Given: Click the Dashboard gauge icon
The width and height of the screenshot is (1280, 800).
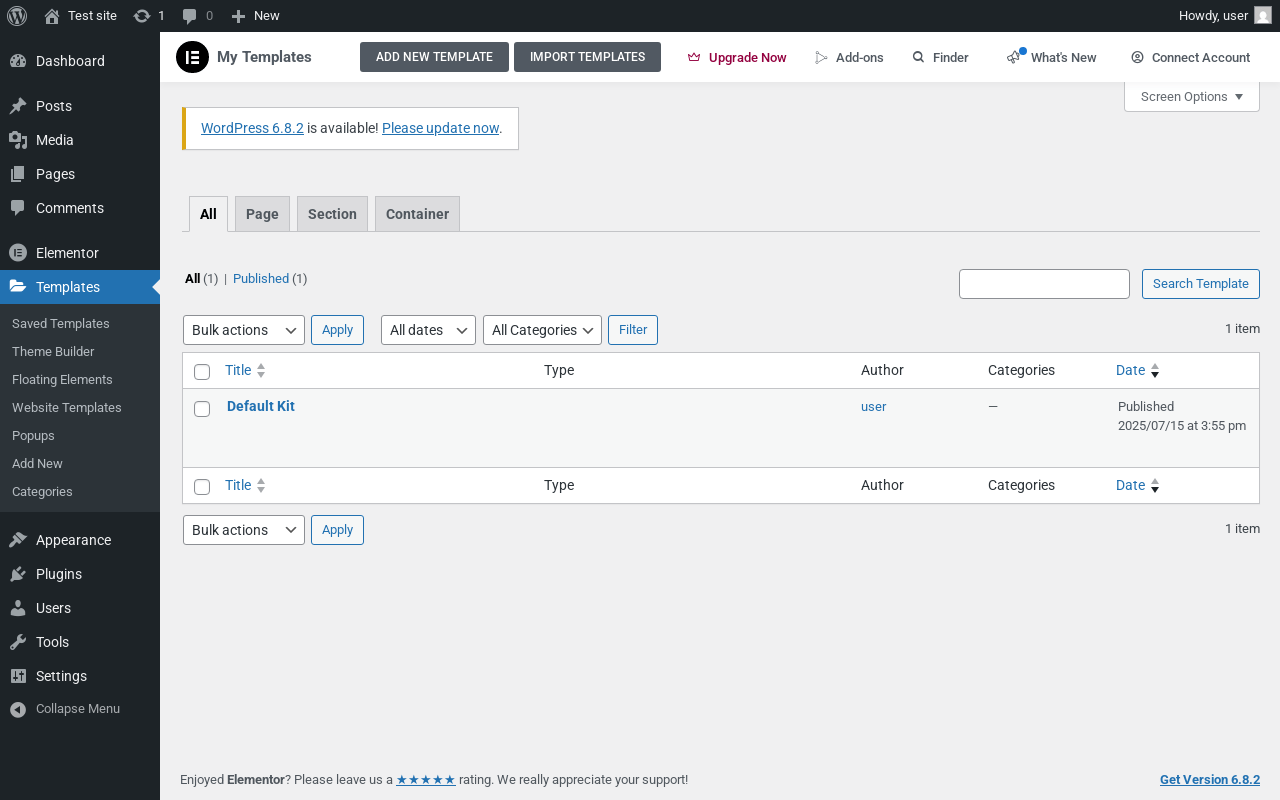Looking at the screenshot, I should [x=18, y=61].
